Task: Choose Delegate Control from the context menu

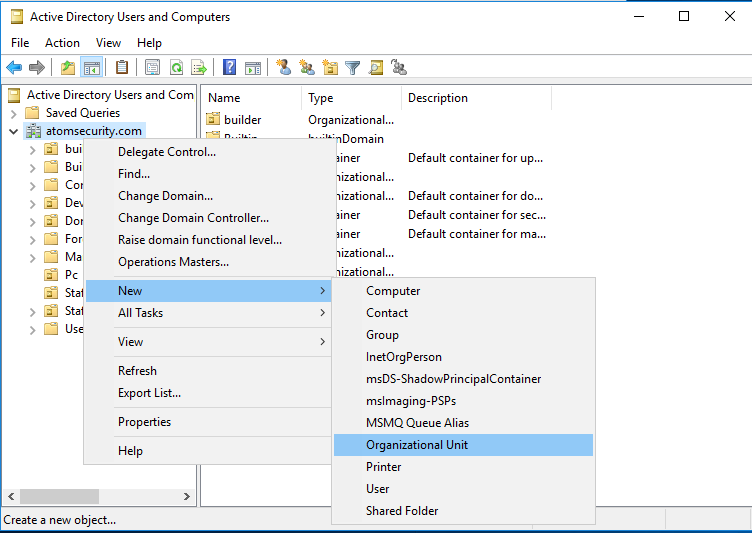Action: tap(167, 152)
